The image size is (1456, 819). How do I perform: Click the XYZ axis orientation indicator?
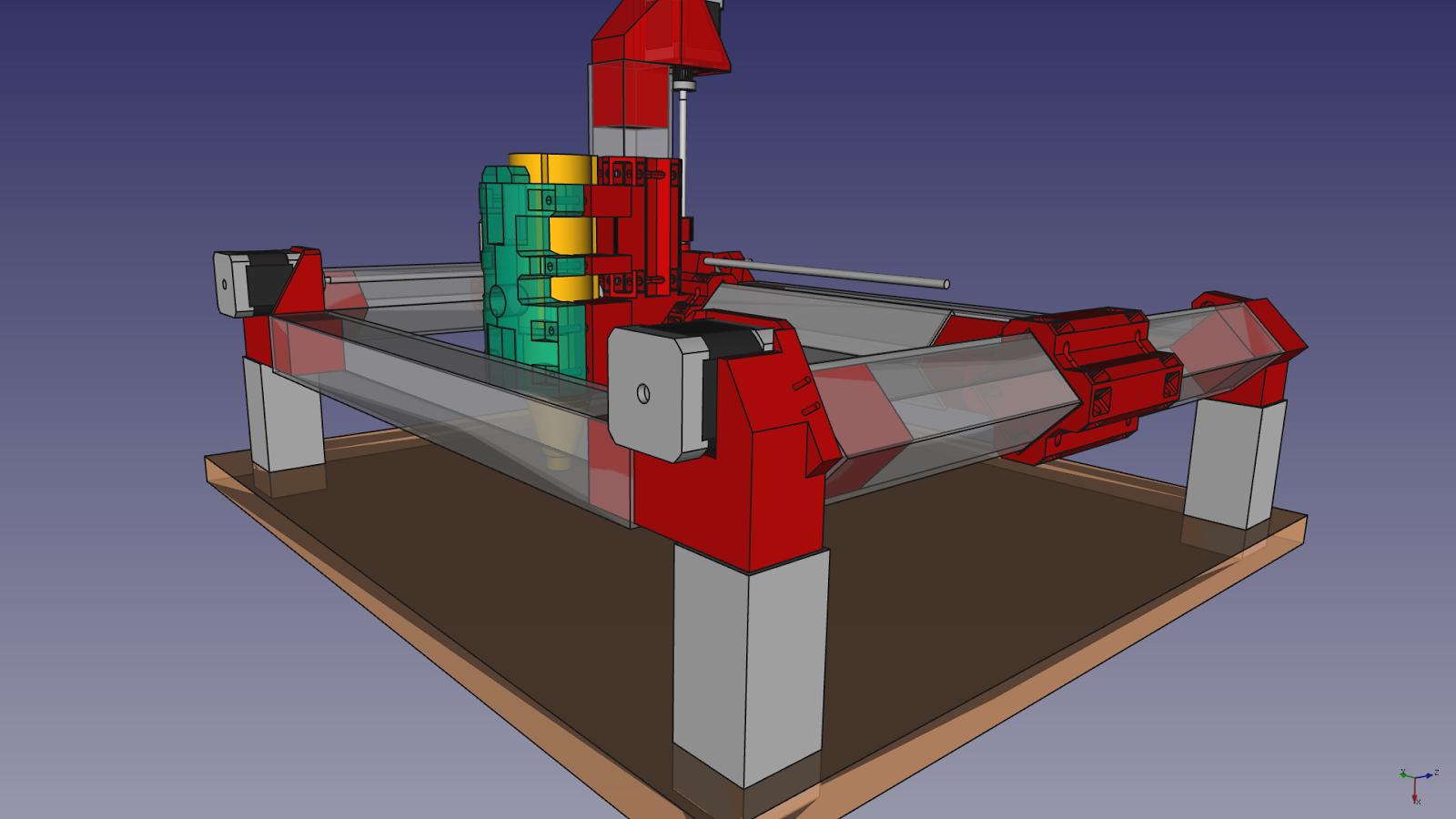(x=1418, y=786)
